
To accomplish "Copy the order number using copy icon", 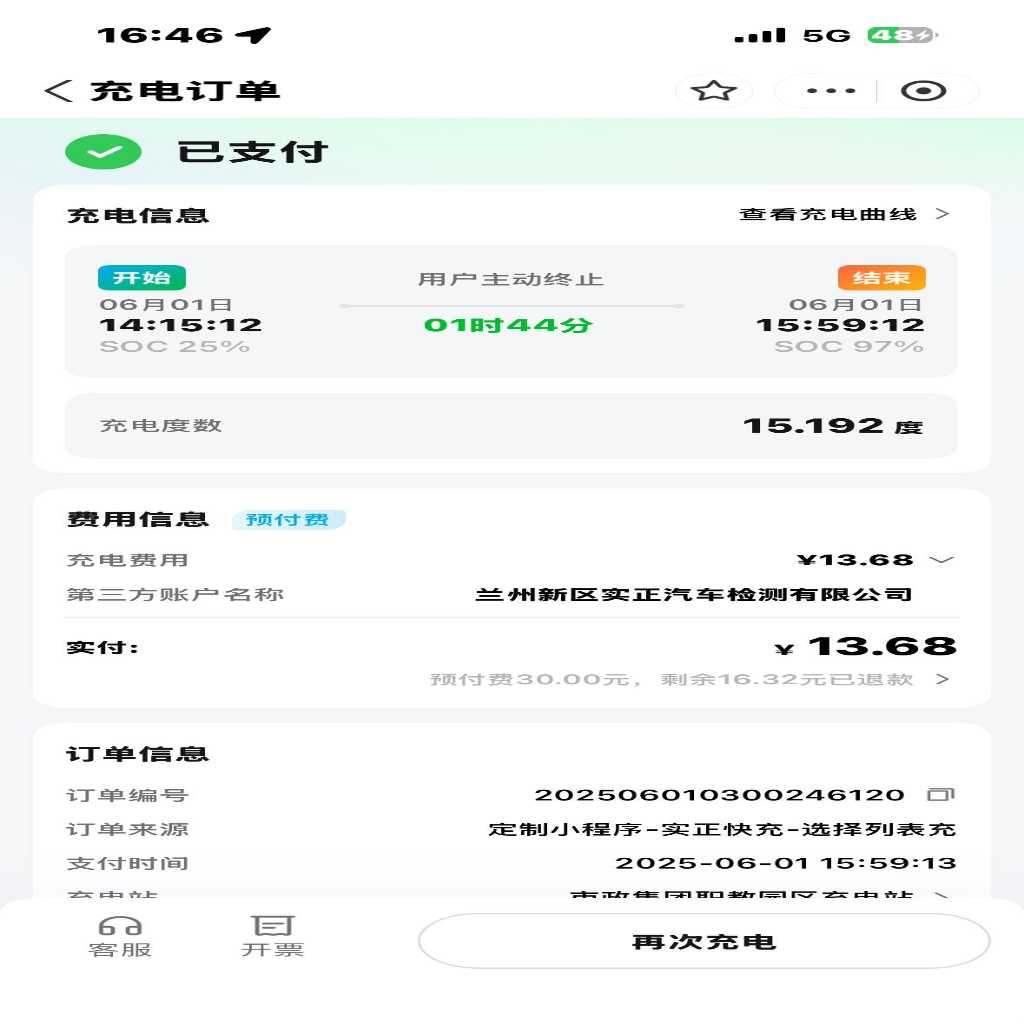I will (x=941, y=794).
